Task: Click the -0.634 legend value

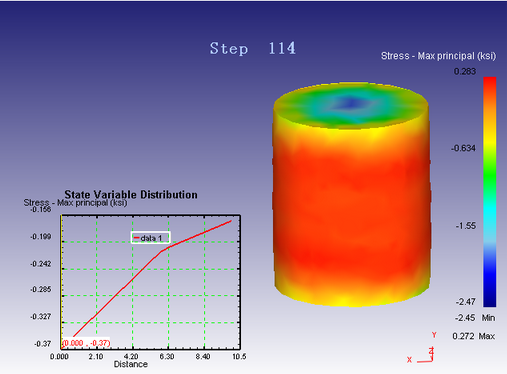Action: coord(463,148)
